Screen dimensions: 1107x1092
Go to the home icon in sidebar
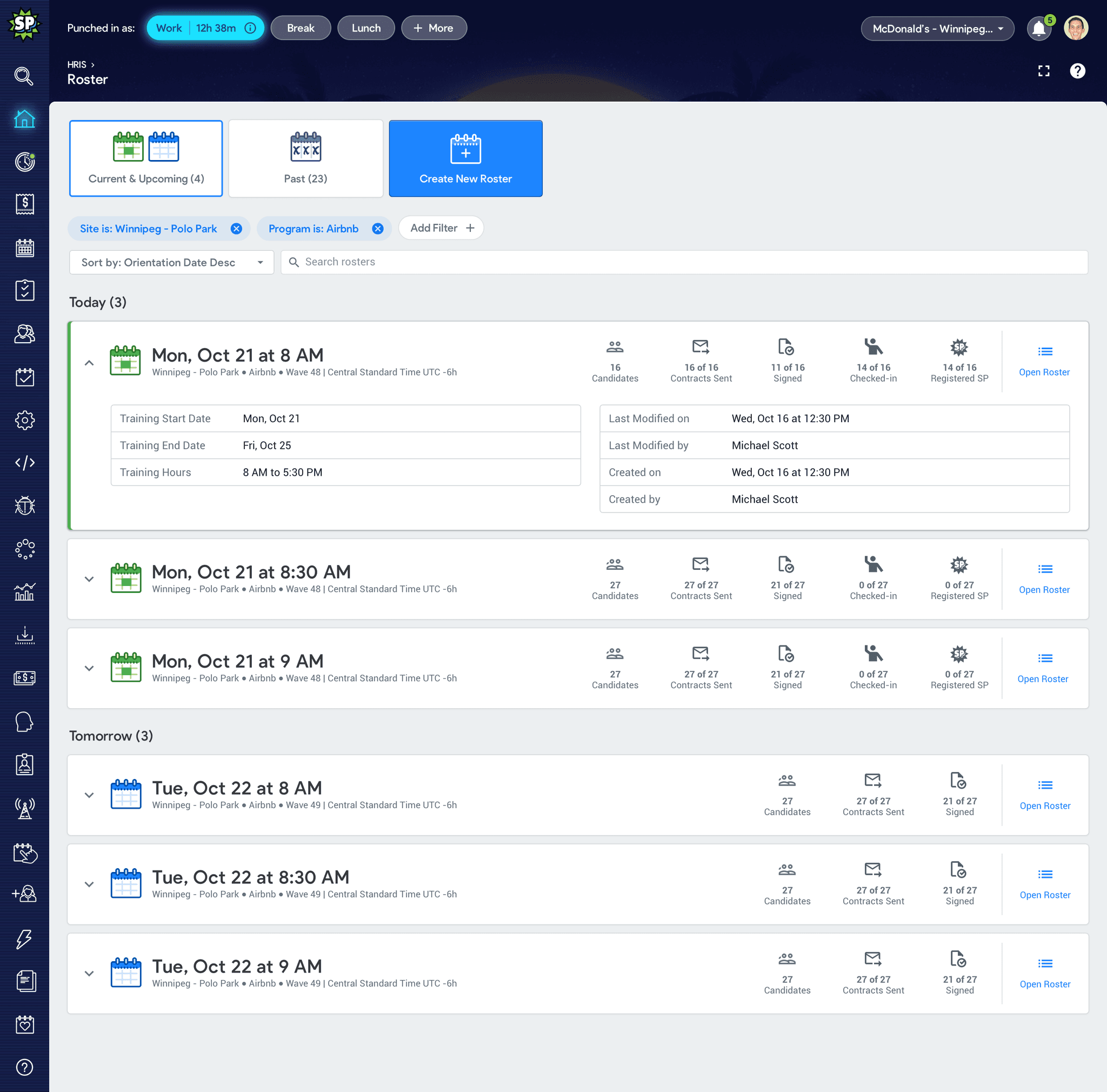[x=24, y=119]
